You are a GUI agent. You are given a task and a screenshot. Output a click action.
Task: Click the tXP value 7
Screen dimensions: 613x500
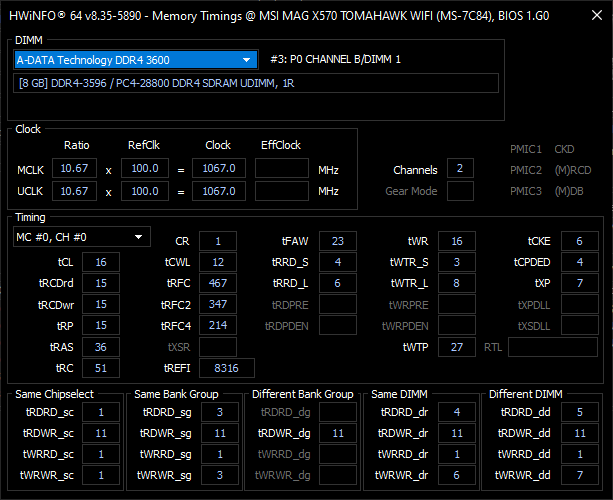580,283
